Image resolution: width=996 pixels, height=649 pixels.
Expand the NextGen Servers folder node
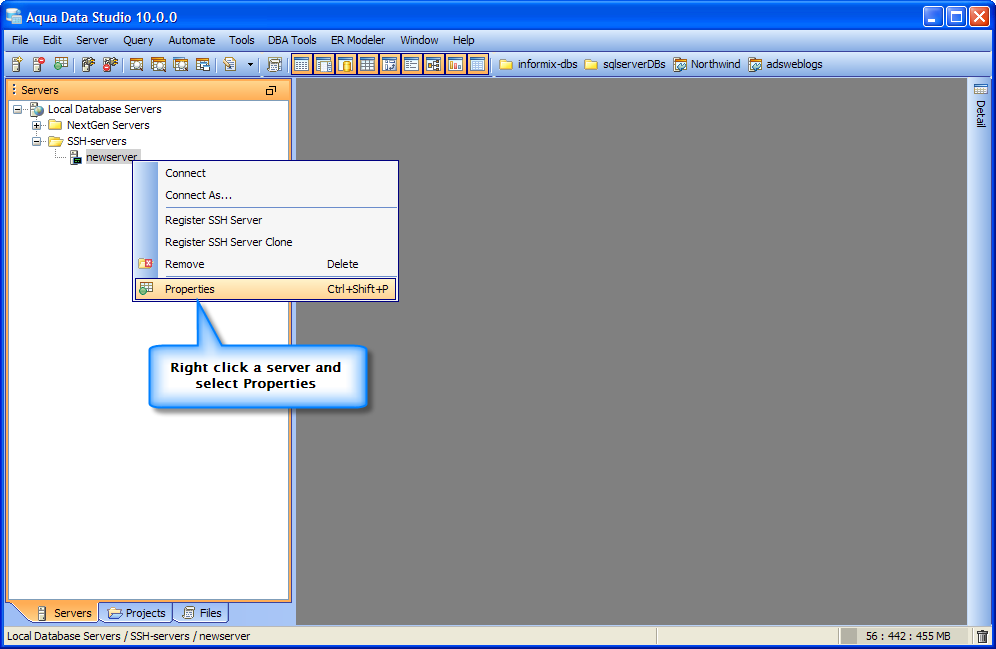37,125
